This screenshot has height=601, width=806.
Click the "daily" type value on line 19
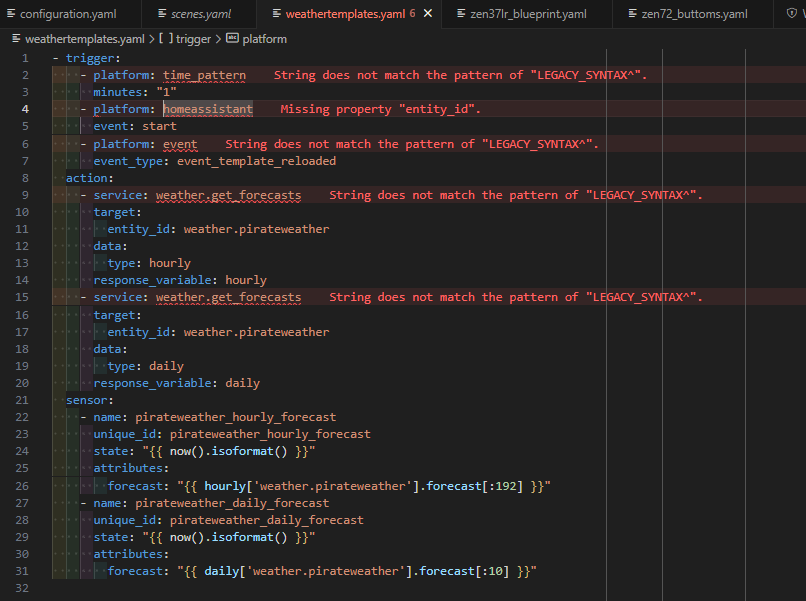(x=167, y=366)
